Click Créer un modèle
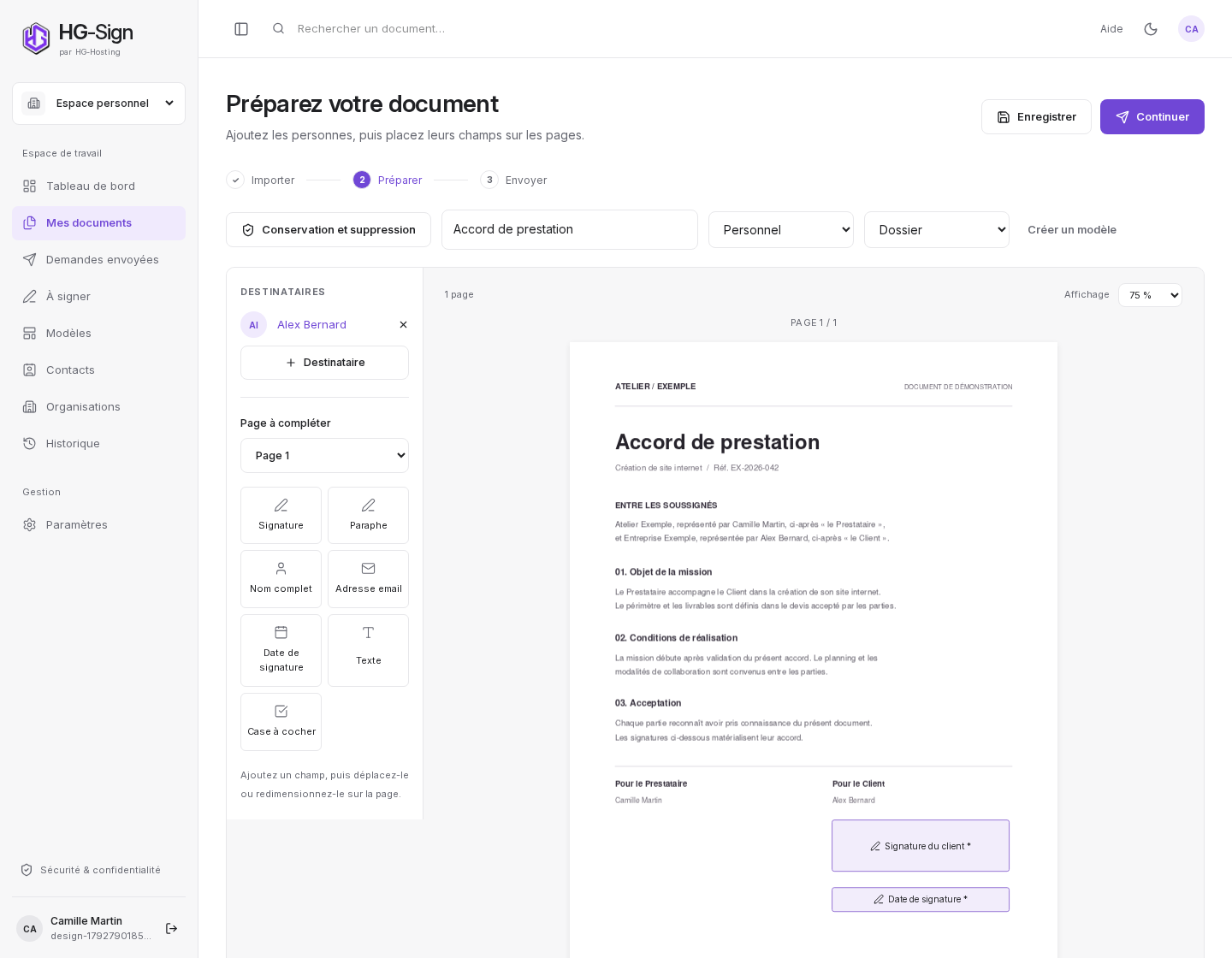This screenshot has height=958, width=1232. coord(1072,230)
